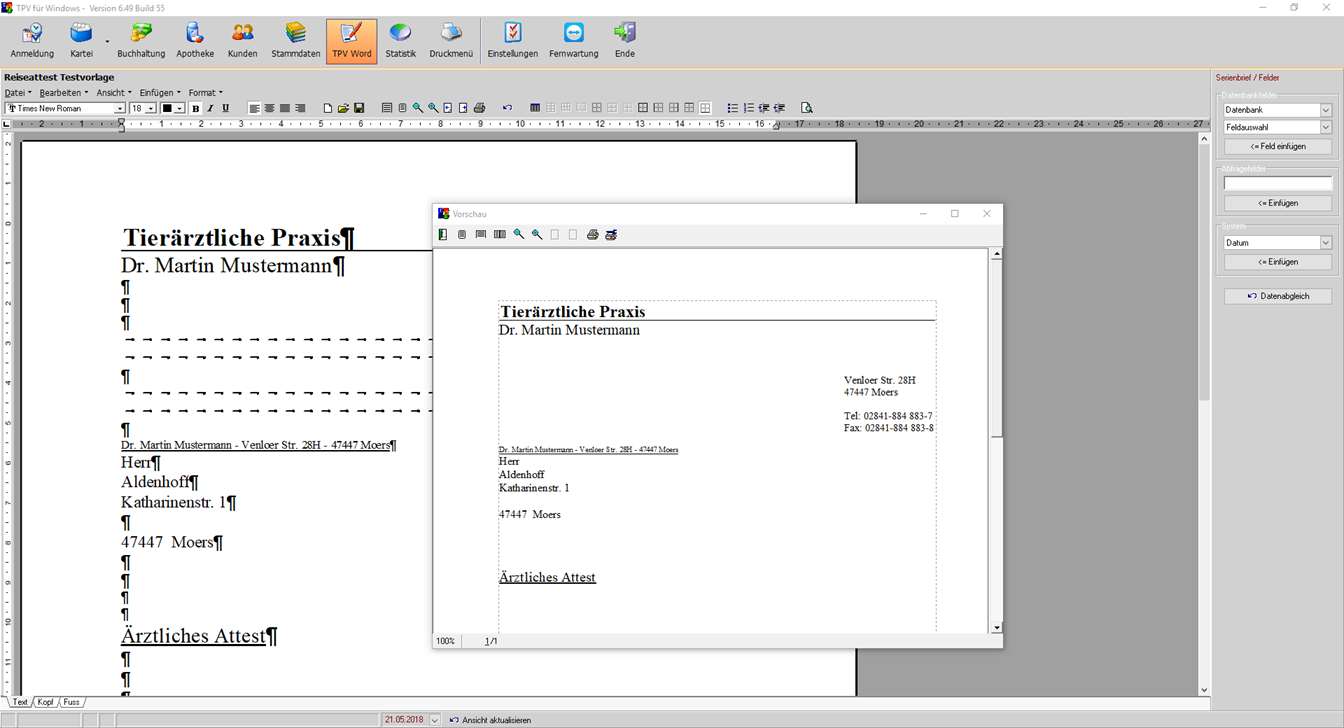Click the Datenabgleich button
1344x728 pixels.
[1278, 296]
